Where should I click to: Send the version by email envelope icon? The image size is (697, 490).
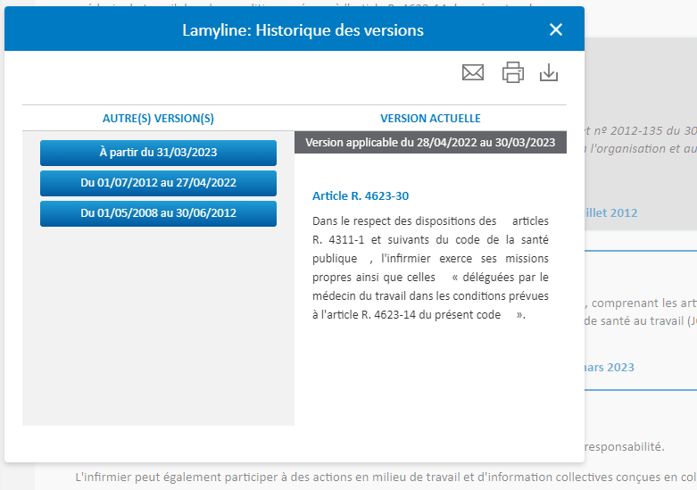(x=473, y=72)
